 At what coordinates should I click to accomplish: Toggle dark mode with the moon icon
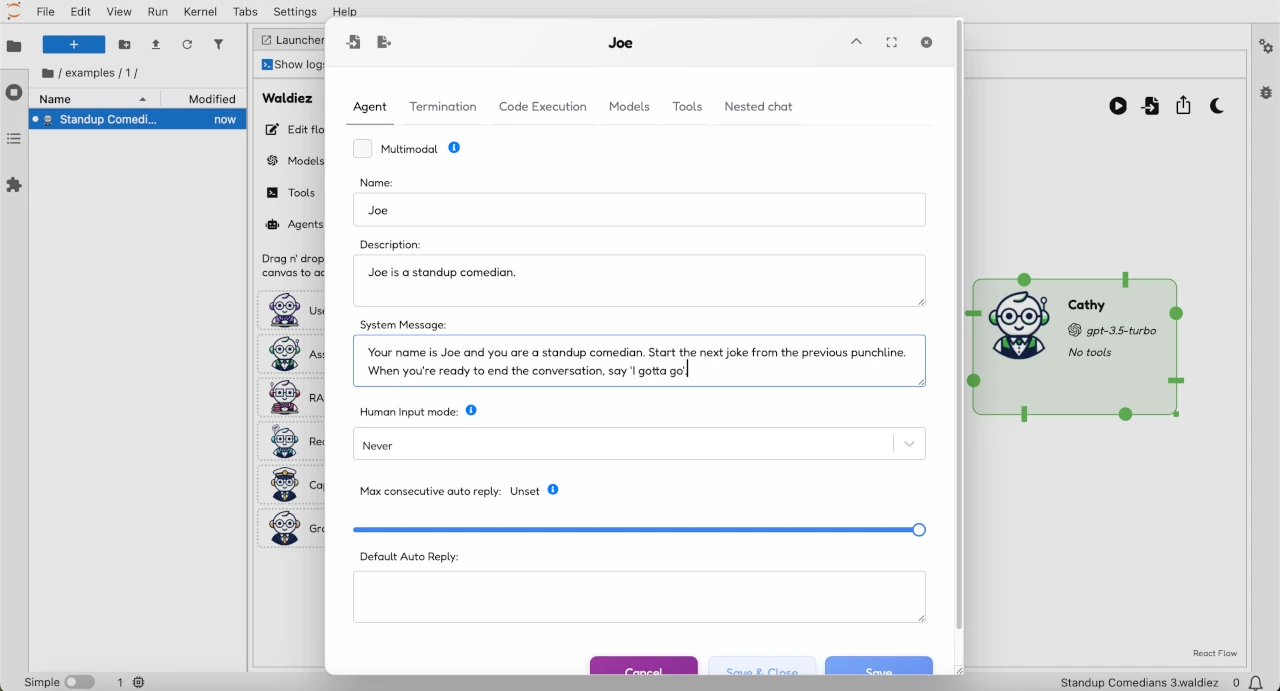tap(1217, 106)
